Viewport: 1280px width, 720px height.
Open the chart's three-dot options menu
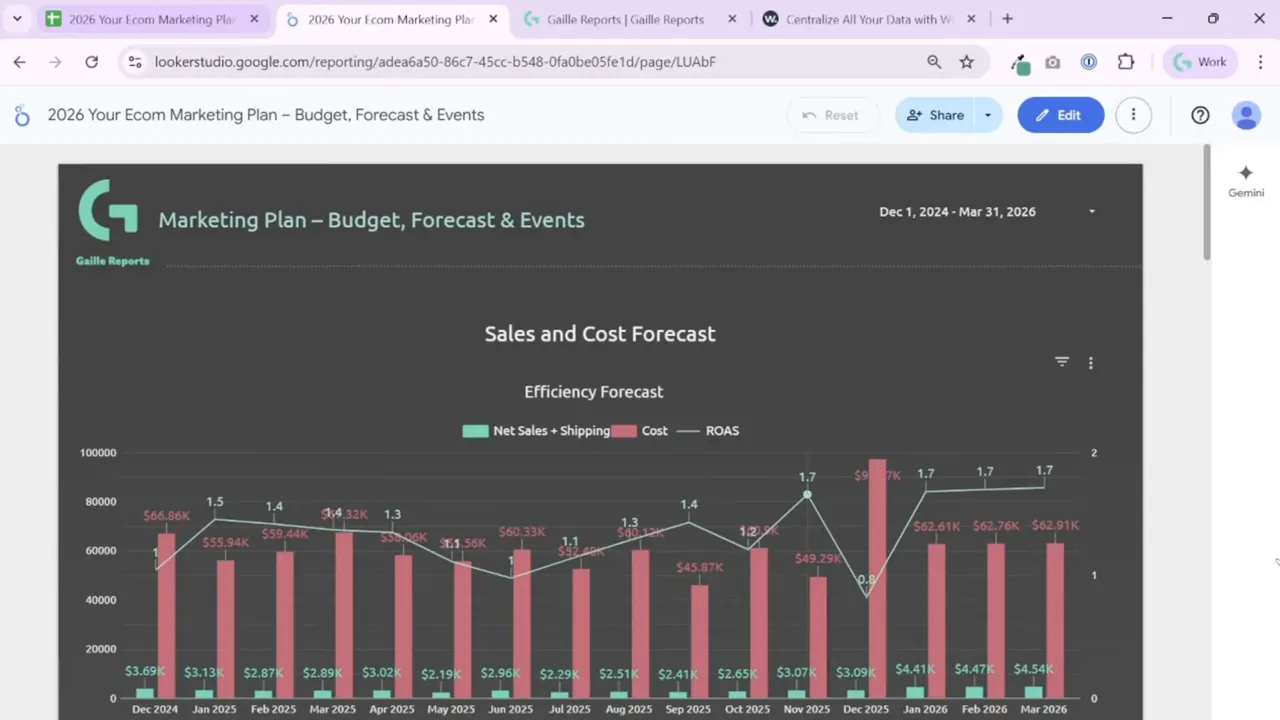tap(1090, 362)
